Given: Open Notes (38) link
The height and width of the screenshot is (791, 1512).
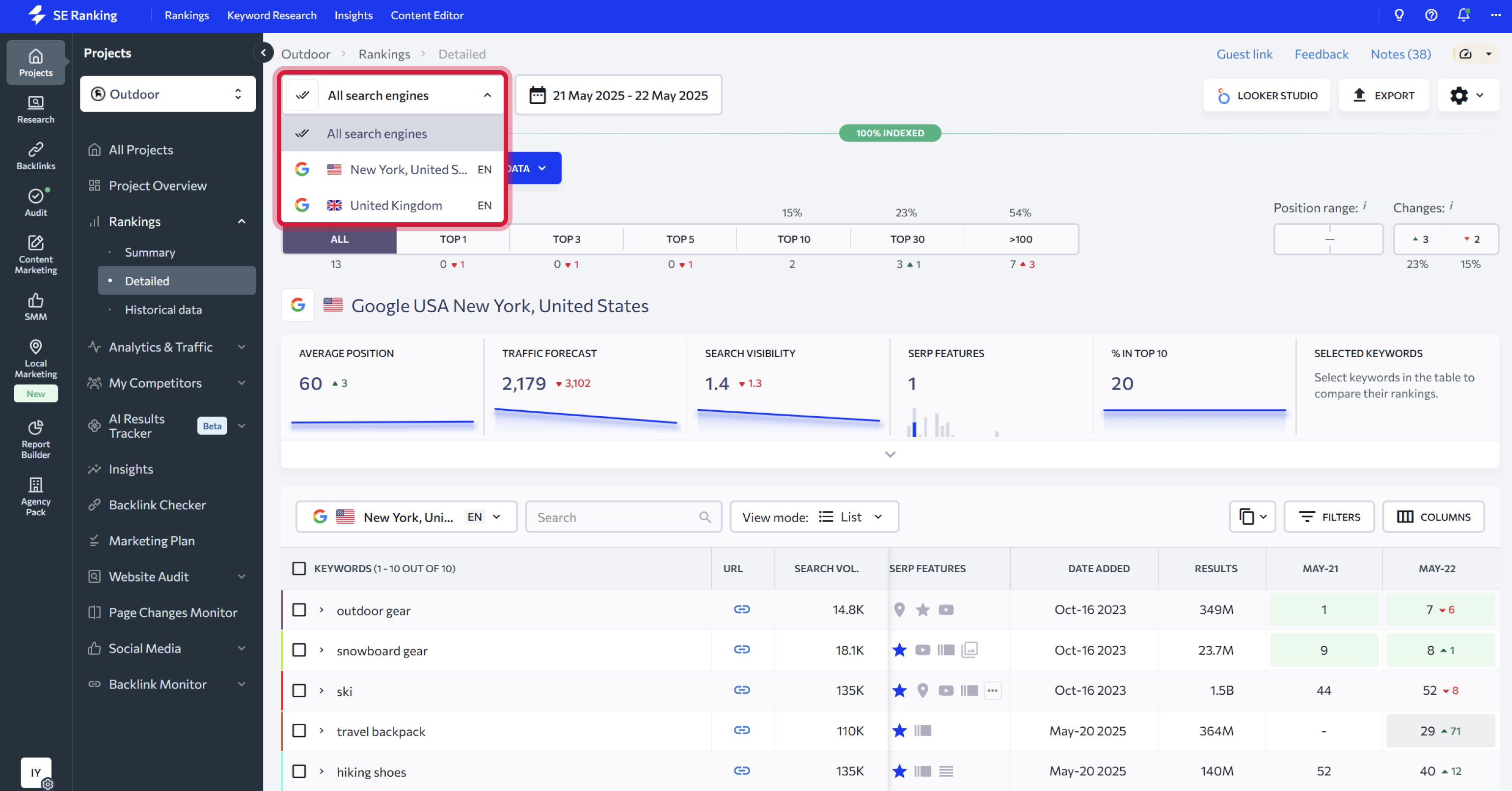Looking at the screenshot, I should click(x=1401, y=54).
